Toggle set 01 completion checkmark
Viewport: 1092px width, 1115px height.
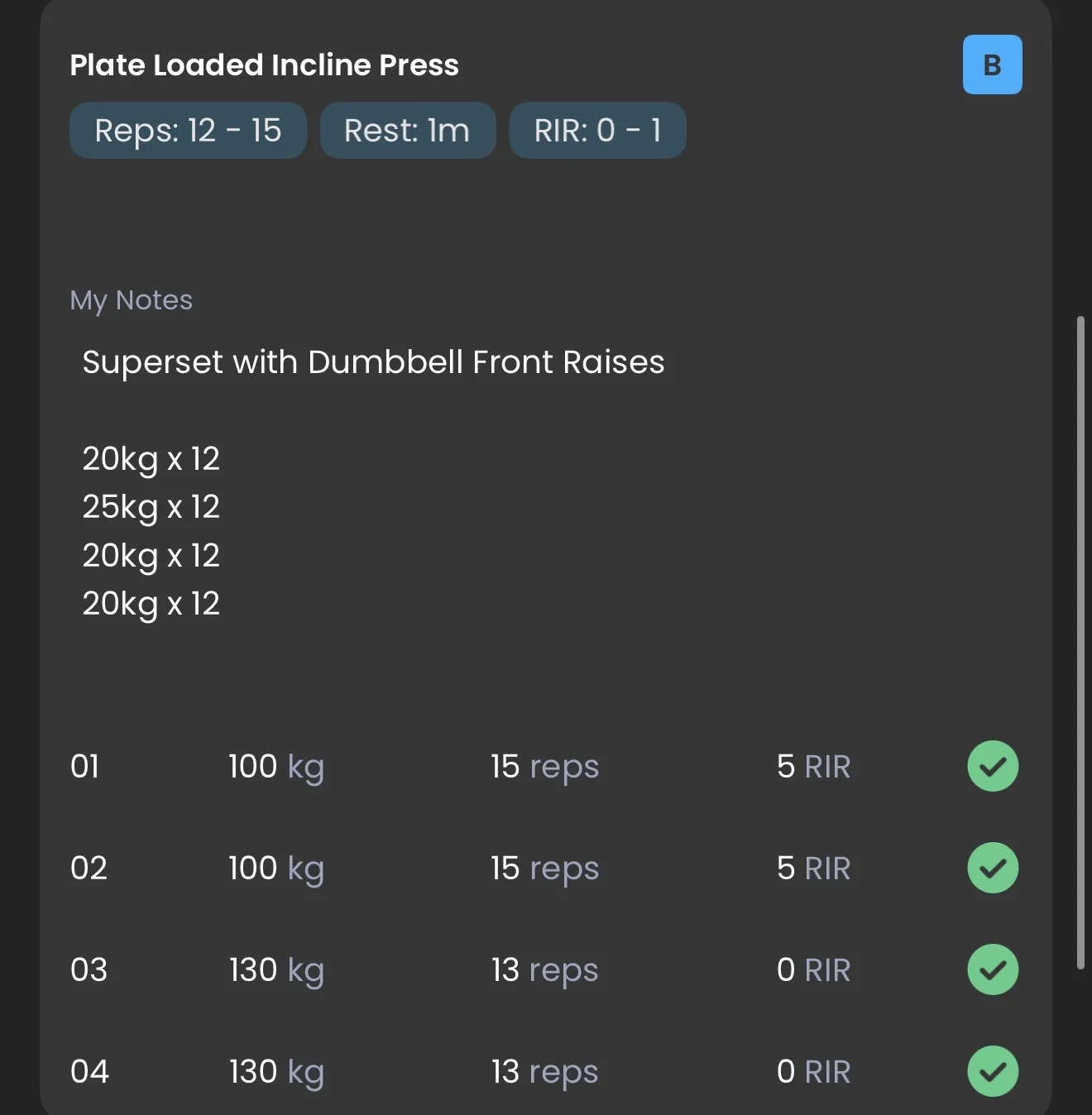[x=993, y=766]
